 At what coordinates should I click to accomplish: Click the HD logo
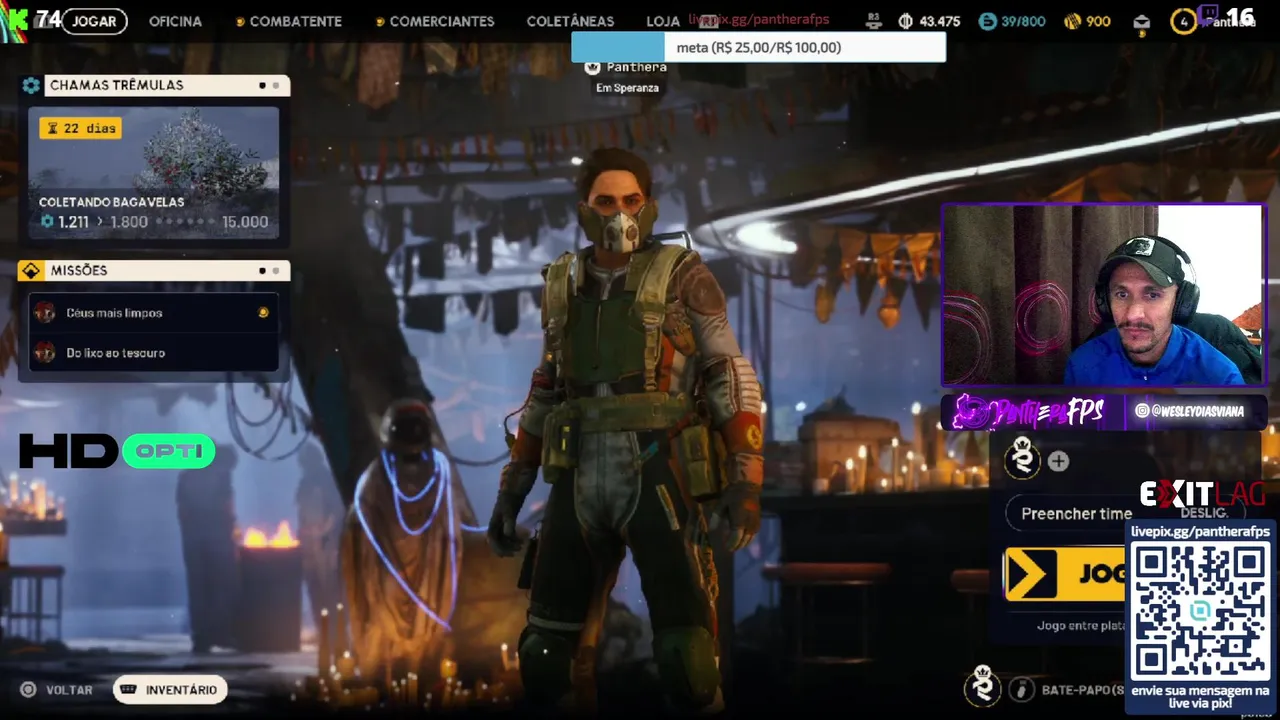click(68, 451)
